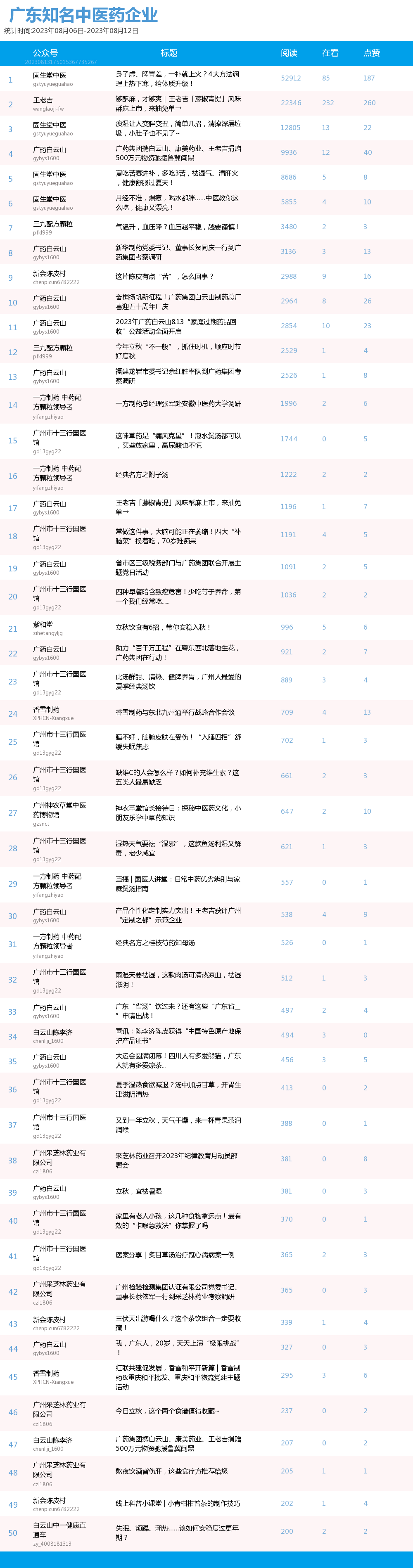Open article 失眠、烦躁、潮热 安稳度过更年期
The height and width of the screenshot is (1568, 413).
[177, 1532]
